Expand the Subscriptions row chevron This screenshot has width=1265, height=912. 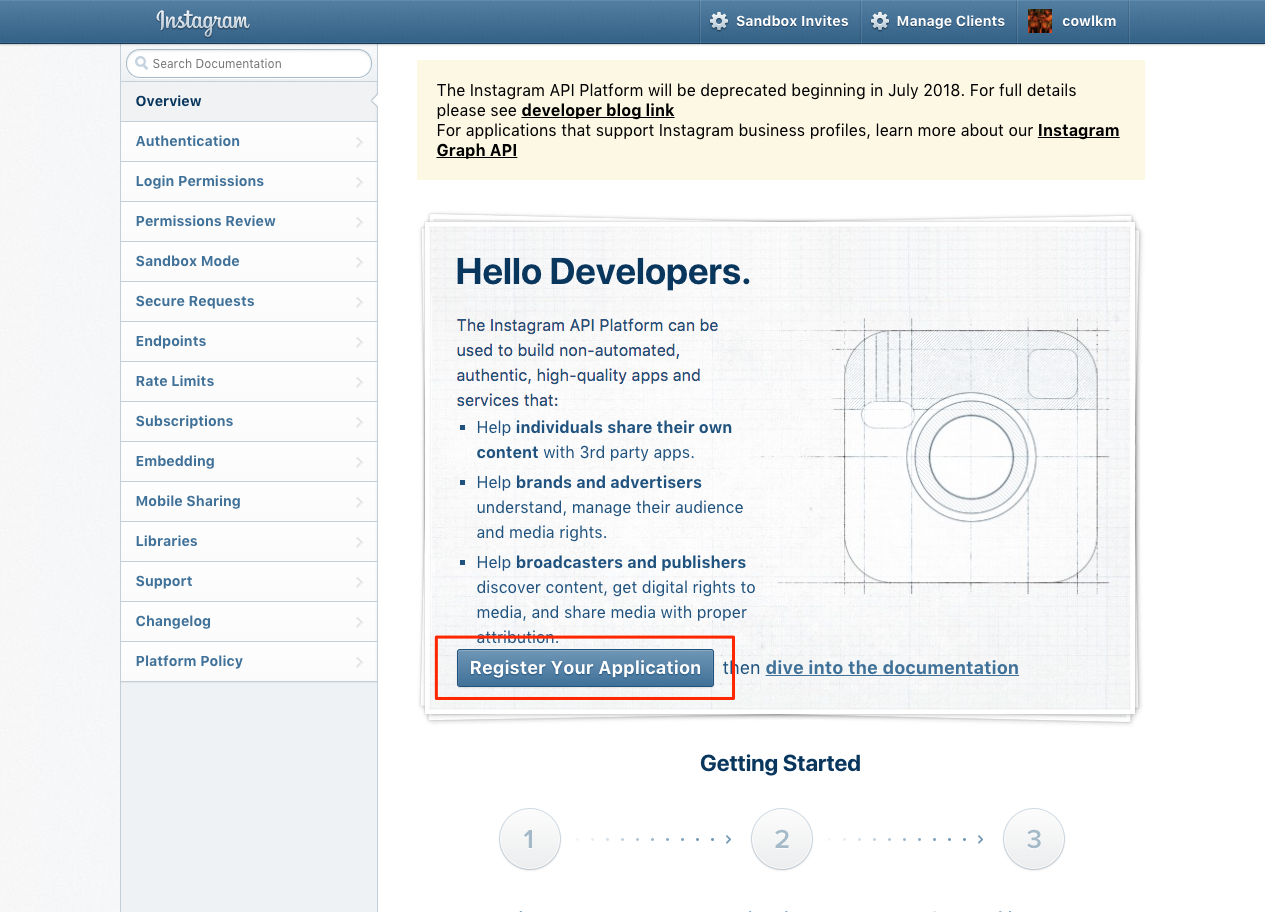point(359,422)
